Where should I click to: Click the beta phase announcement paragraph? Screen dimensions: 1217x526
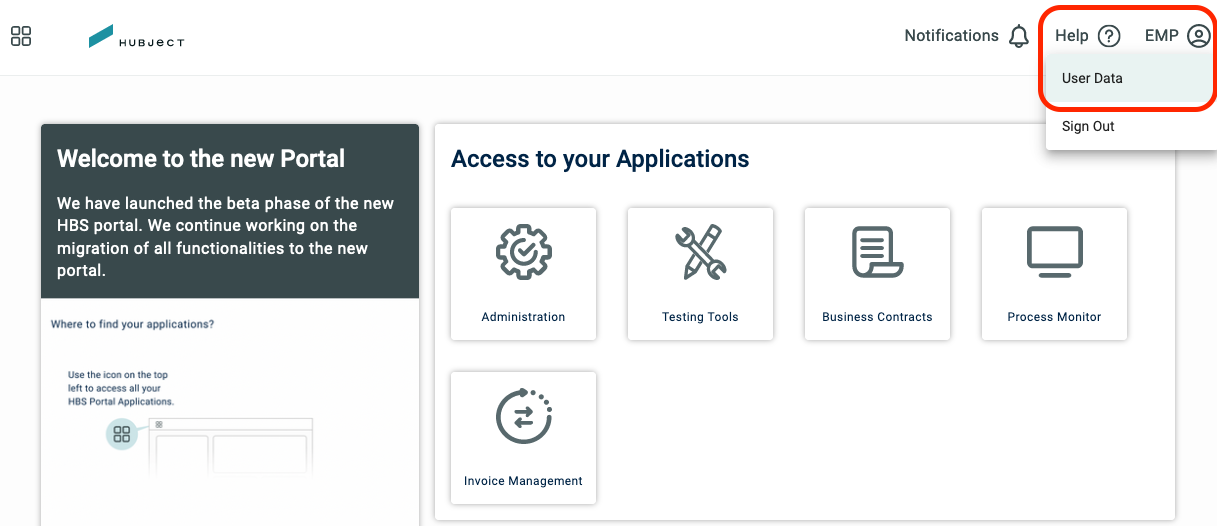tap(226, 237)
